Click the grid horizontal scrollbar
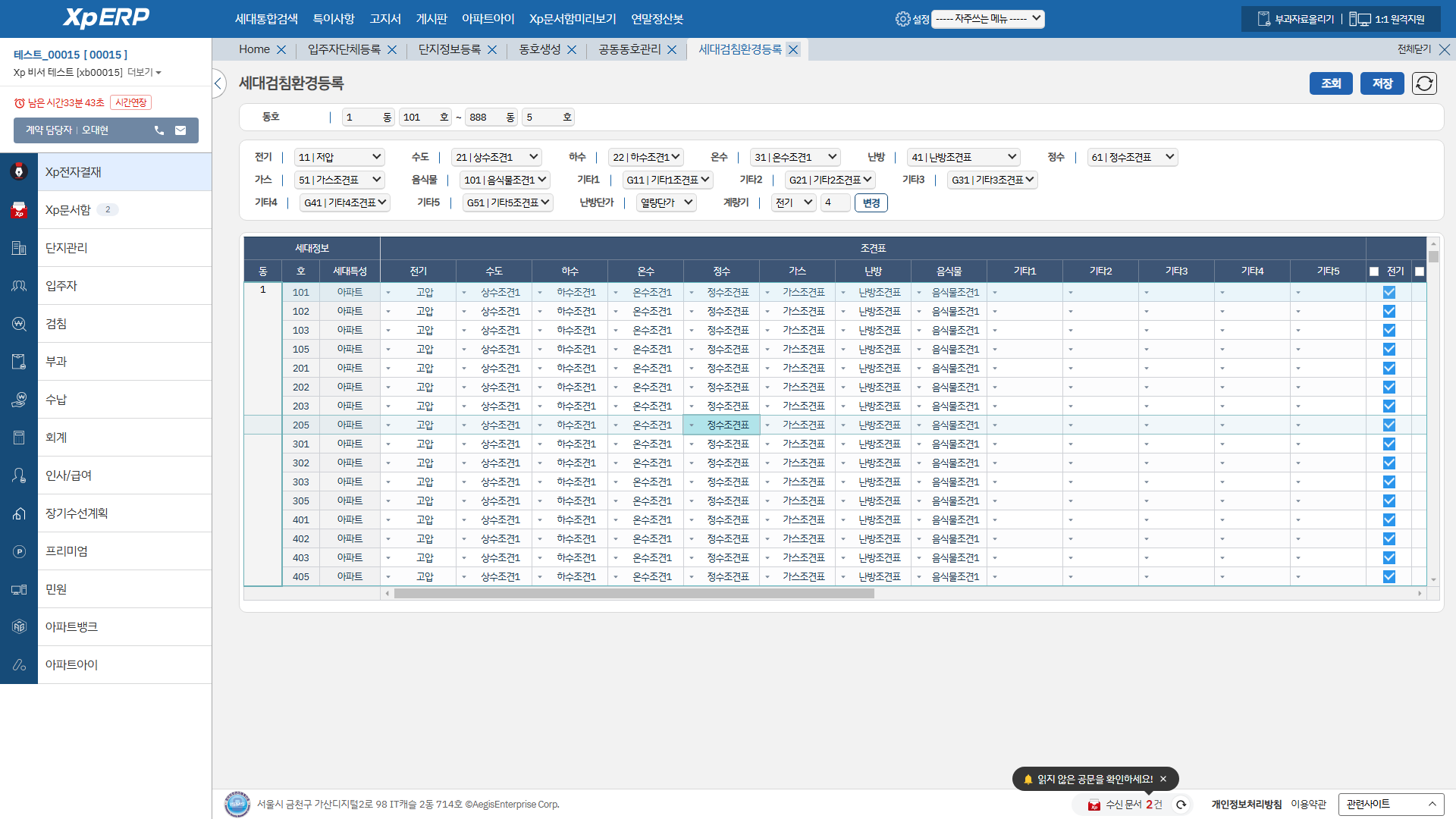Viewport: 1456px width, 819px height. (x=633, y=594)
